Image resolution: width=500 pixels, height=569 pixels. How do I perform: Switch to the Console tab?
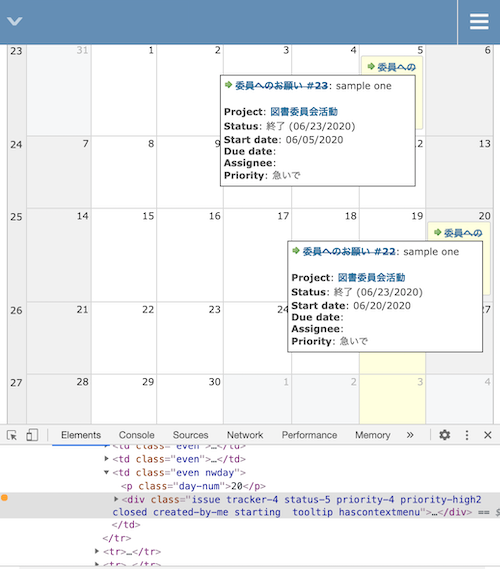point(136,435)
